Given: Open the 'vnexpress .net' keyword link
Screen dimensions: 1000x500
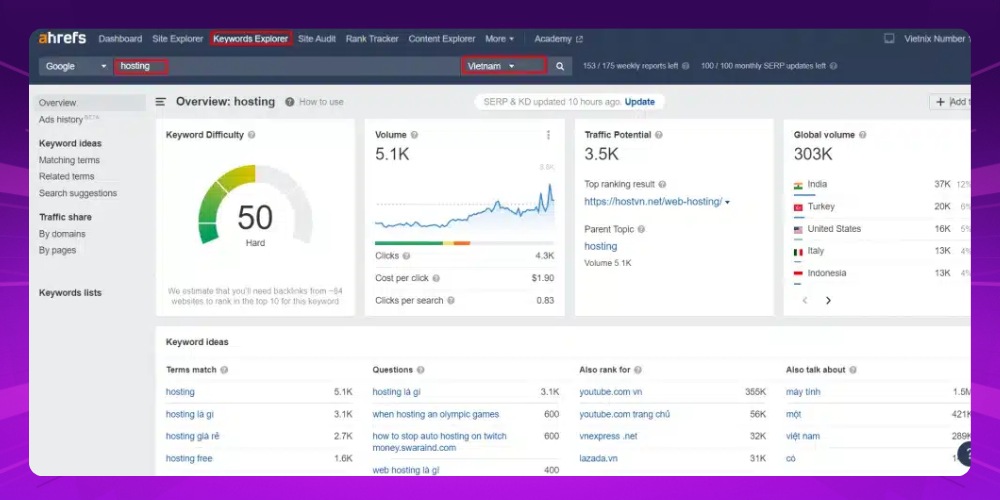Looking at the screenshot, I should (x=608, y=436).
